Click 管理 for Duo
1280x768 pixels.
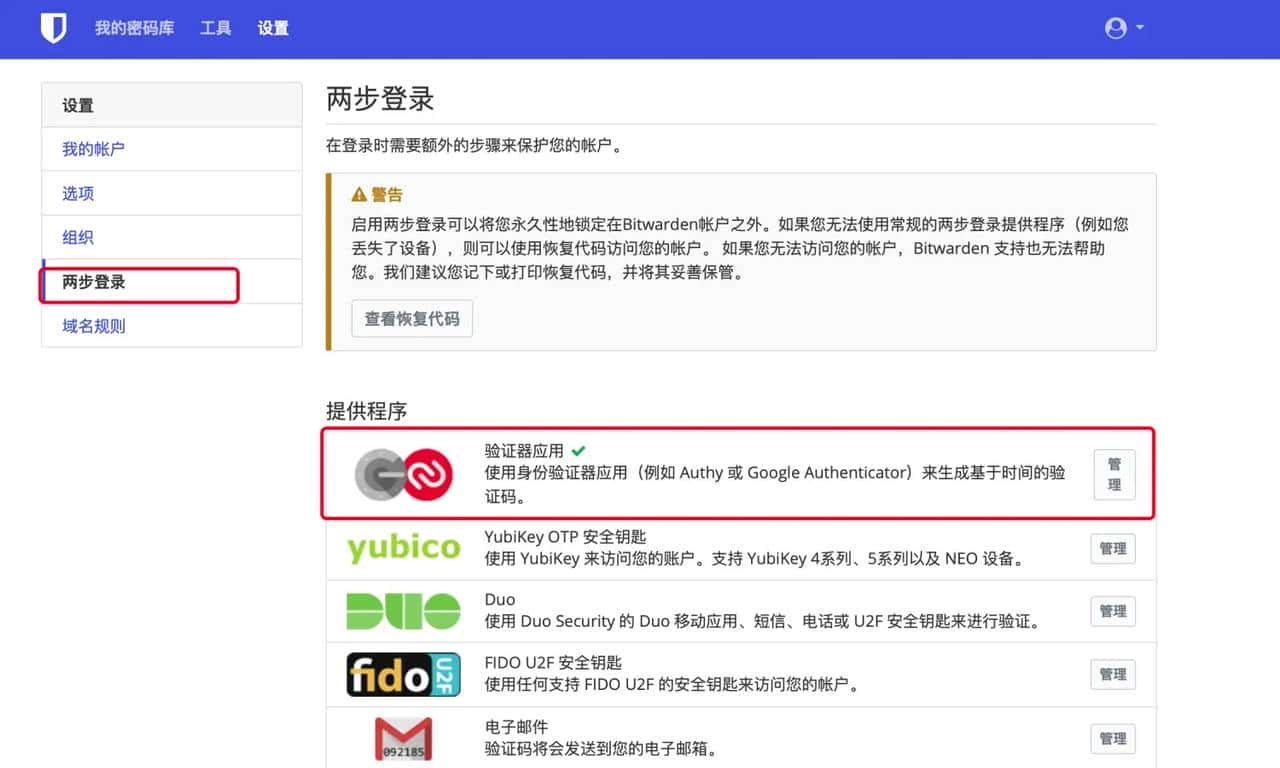pyautogui.click(x=1112, y=611)
